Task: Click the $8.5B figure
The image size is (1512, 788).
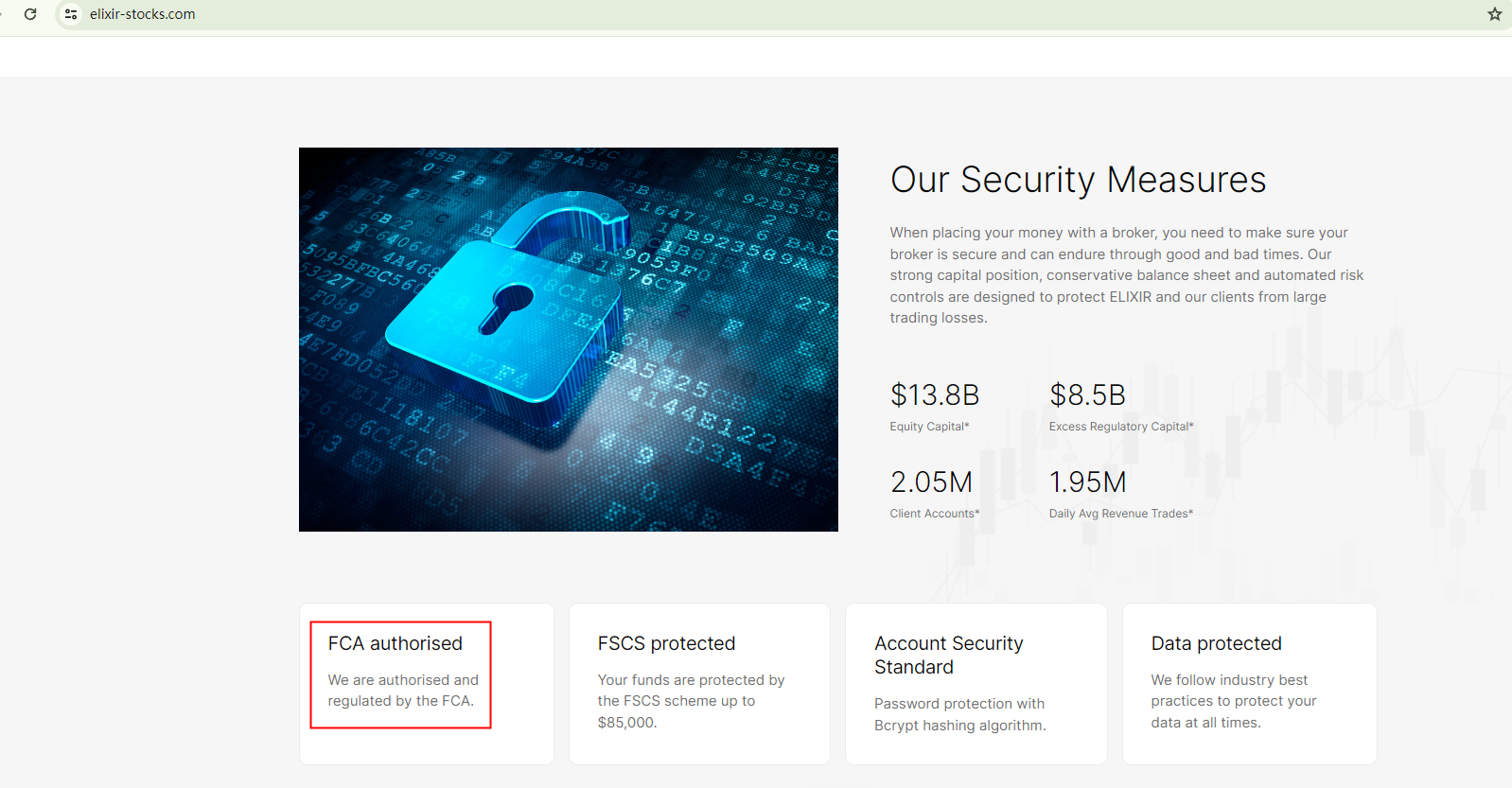Action: coord(1087,394)
